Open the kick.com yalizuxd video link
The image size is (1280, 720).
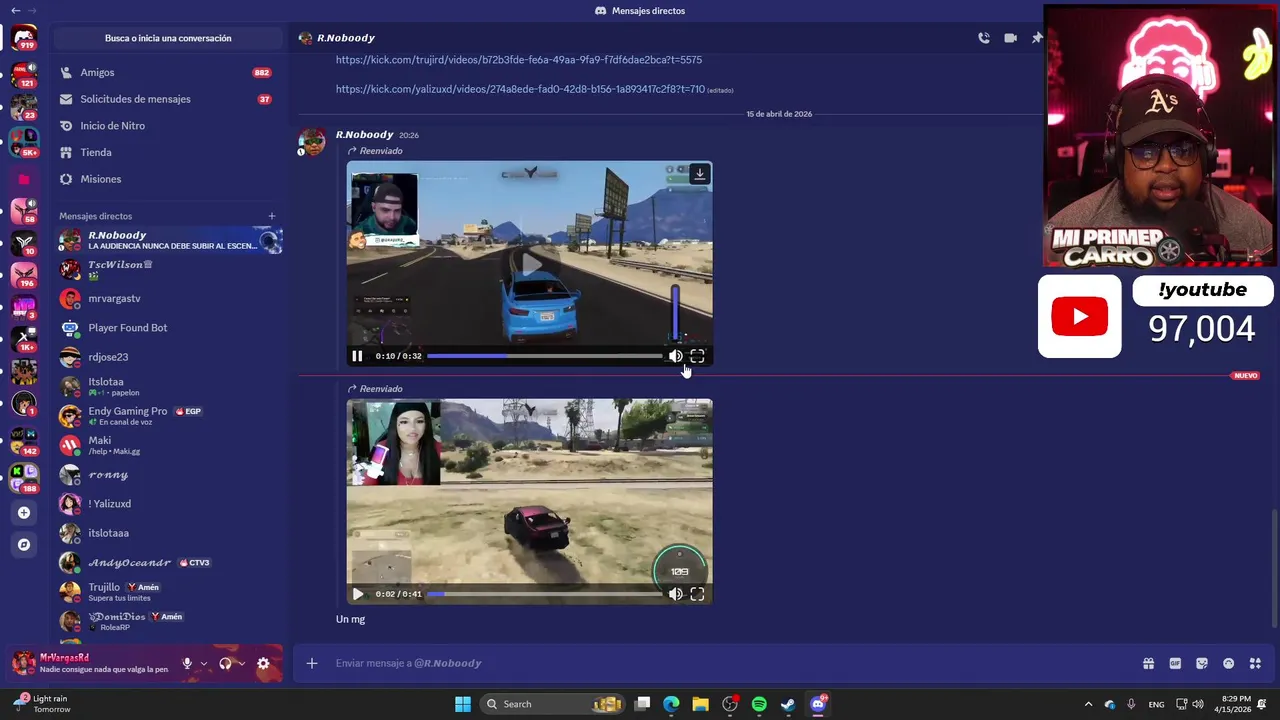(520, 89)
